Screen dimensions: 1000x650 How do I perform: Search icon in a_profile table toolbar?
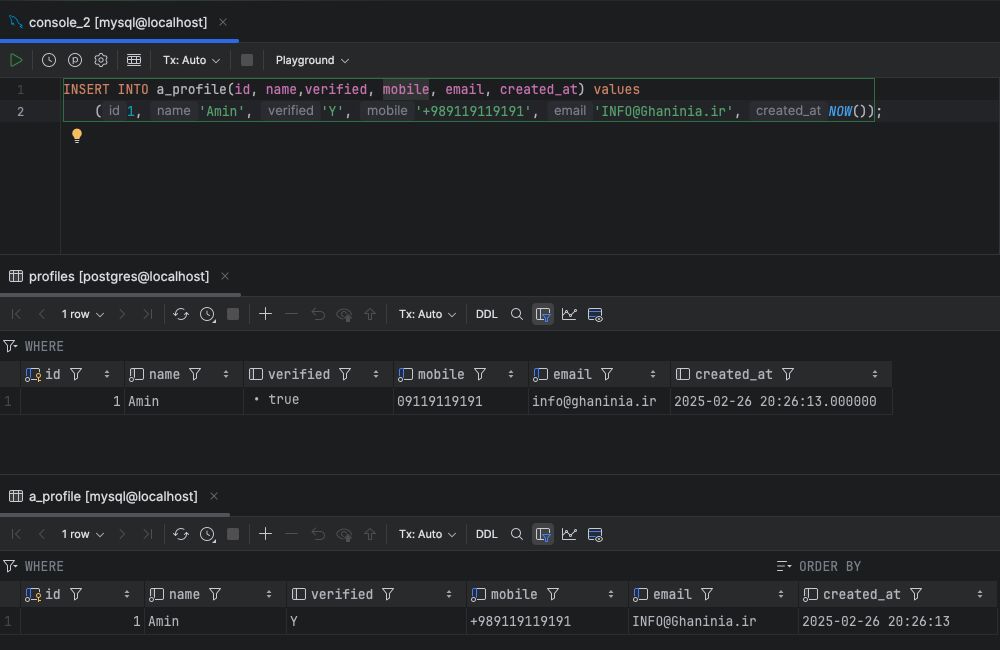point(517,535)
